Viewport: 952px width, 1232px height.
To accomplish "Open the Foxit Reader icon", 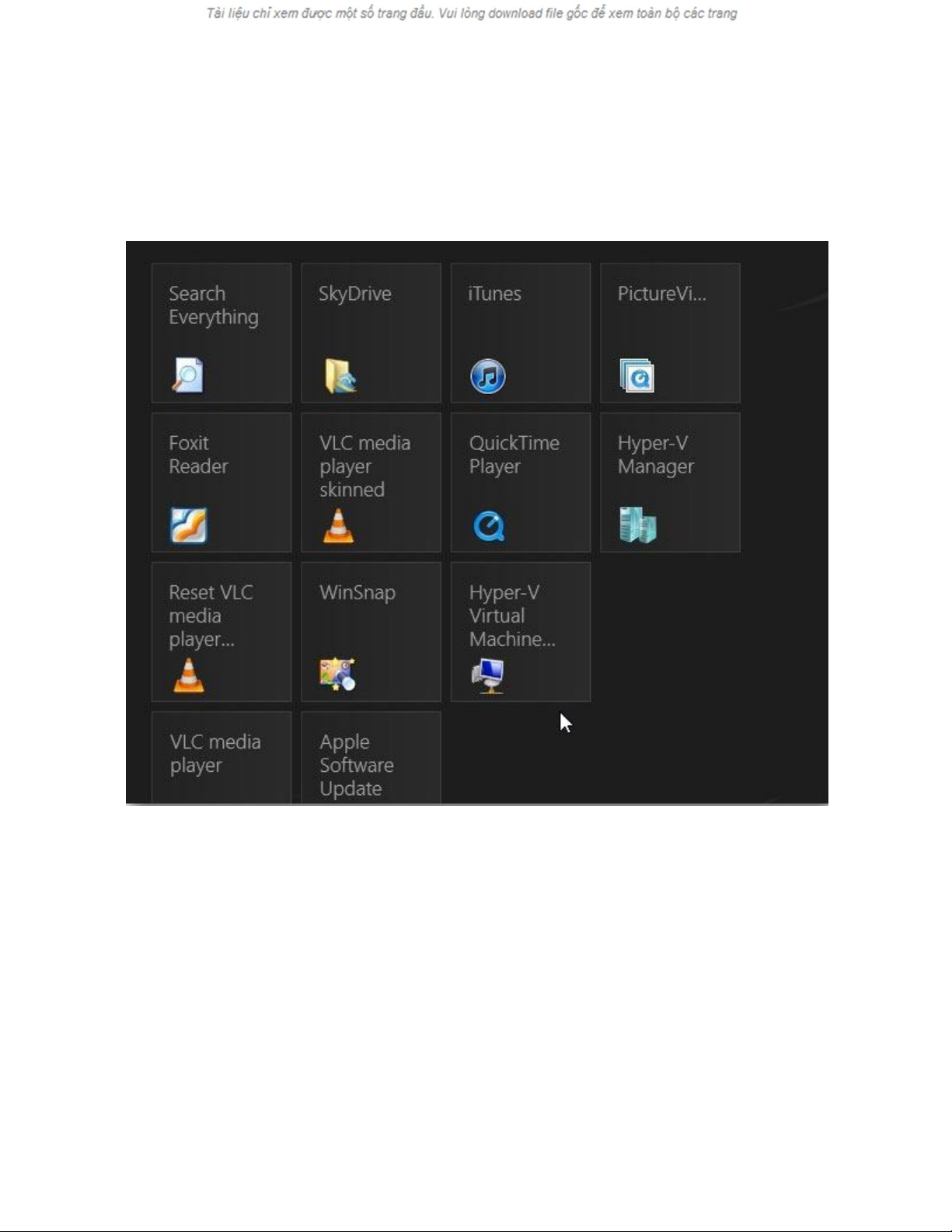I will point(189,525).
